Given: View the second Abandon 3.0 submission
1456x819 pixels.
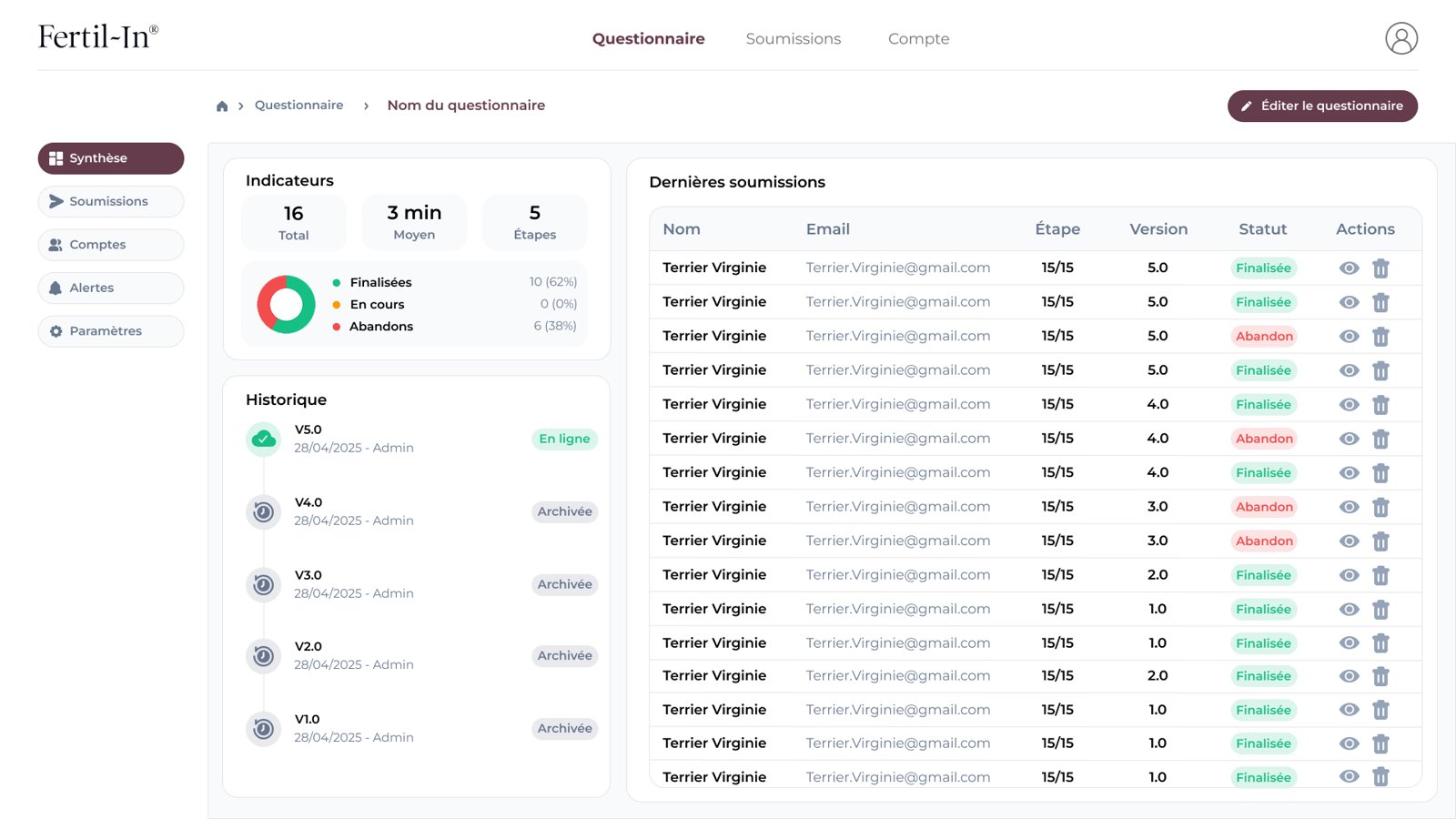Looking at the screenshot, I should click(x=1350, y=541).
